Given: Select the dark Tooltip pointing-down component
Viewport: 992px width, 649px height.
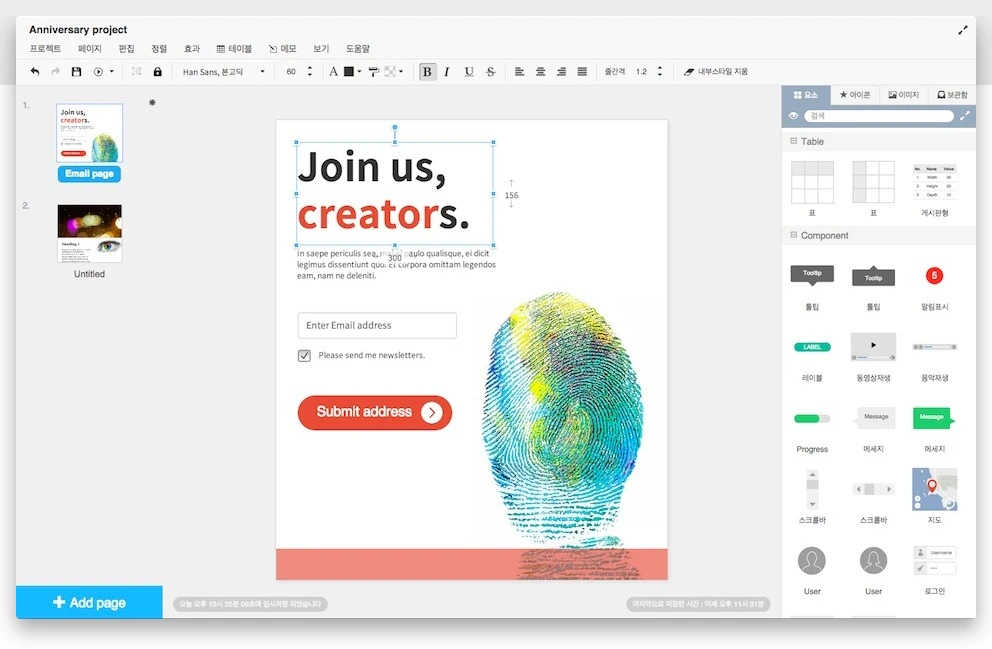Looking at the screenshot, I should click(812, 275).
